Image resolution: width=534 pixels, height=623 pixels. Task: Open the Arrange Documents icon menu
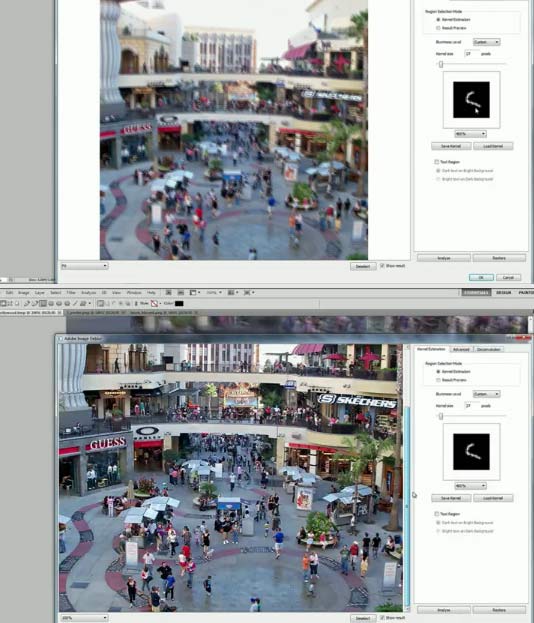click(233, 292)
